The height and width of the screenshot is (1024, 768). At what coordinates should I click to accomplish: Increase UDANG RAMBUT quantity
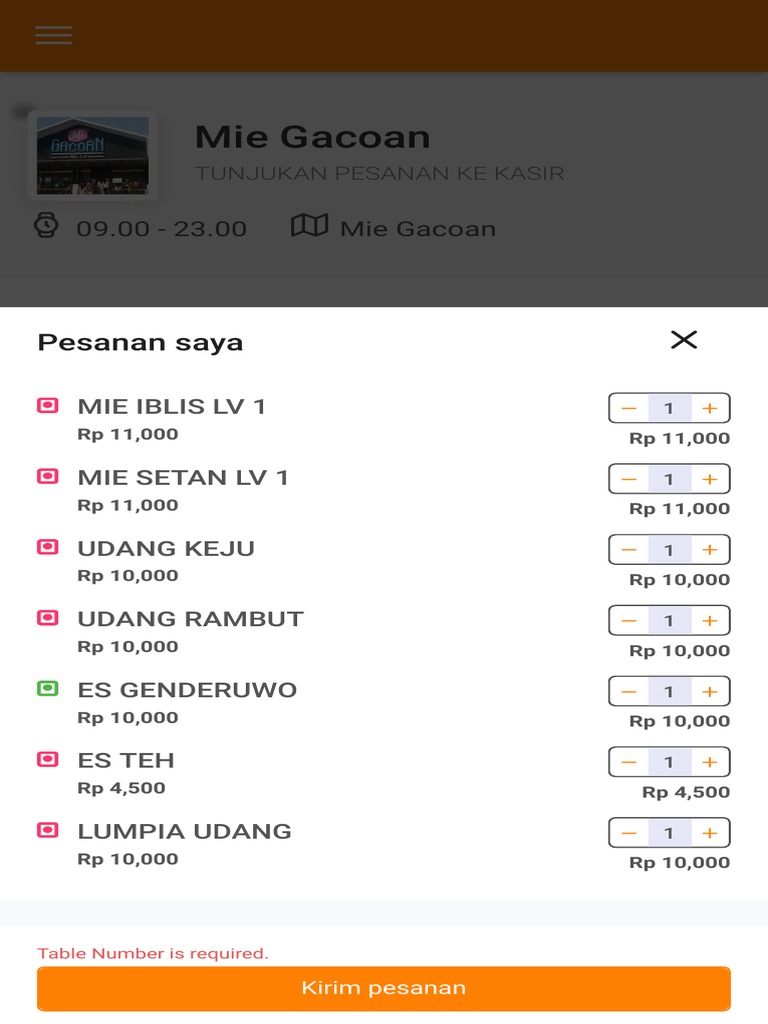coord(710,621)
